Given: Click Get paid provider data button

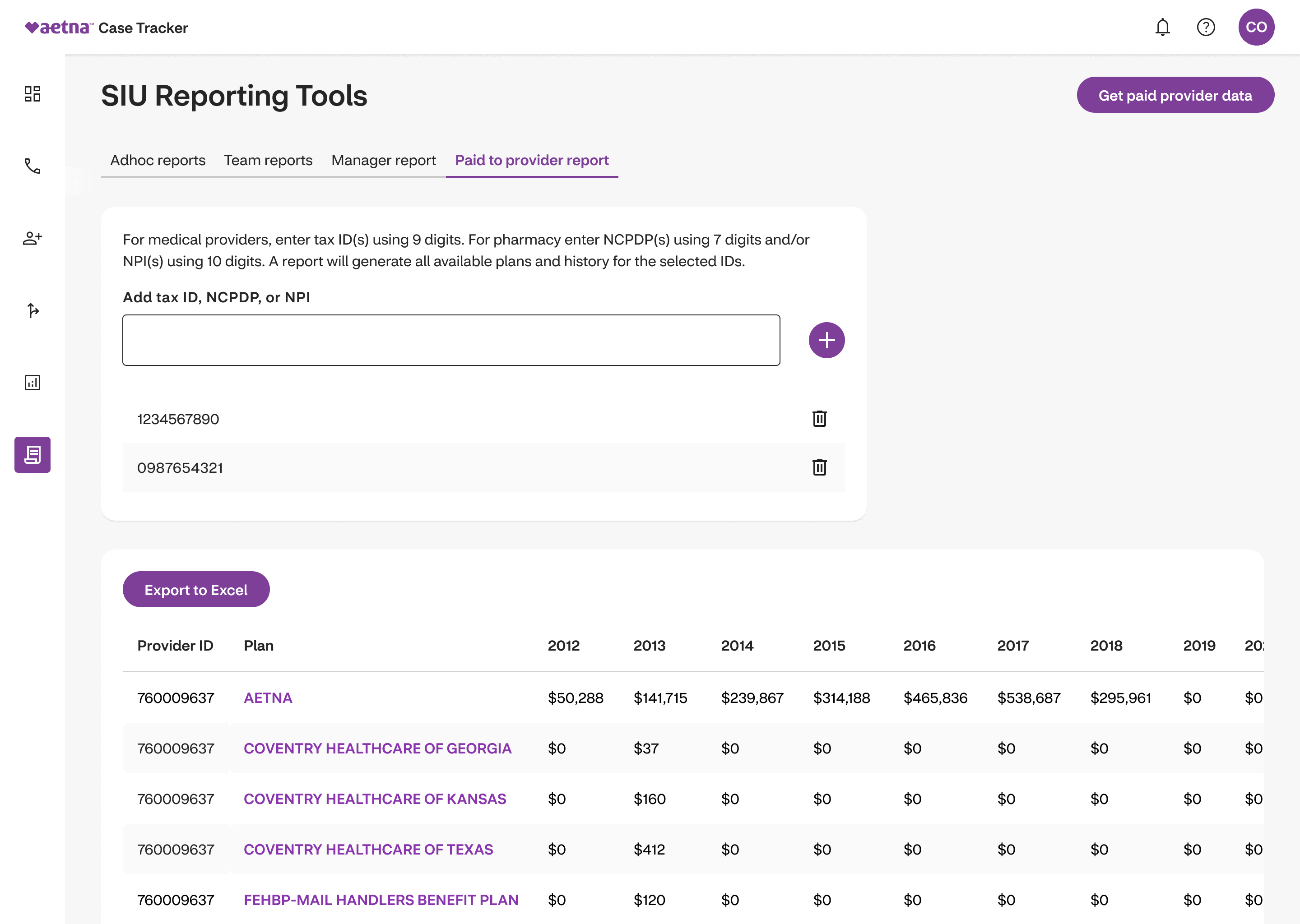Looking at the screenshot, I should (1175, 95).
